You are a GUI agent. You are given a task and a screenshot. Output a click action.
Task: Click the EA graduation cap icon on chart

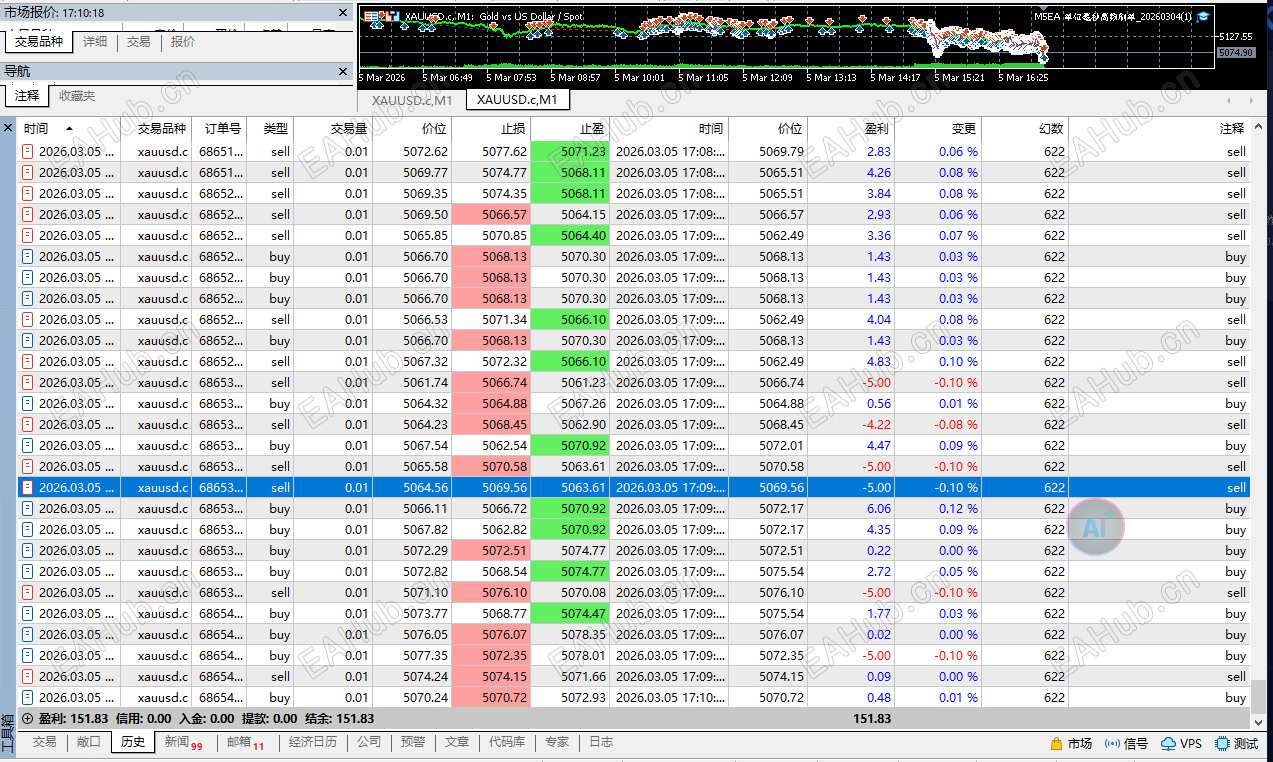pos(1203,16)
